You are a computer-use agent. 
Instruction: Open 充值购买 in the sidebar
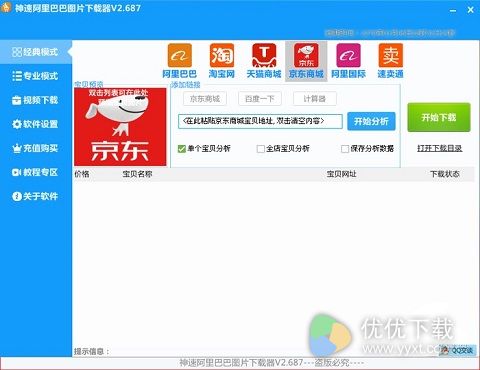click(35, 148)
